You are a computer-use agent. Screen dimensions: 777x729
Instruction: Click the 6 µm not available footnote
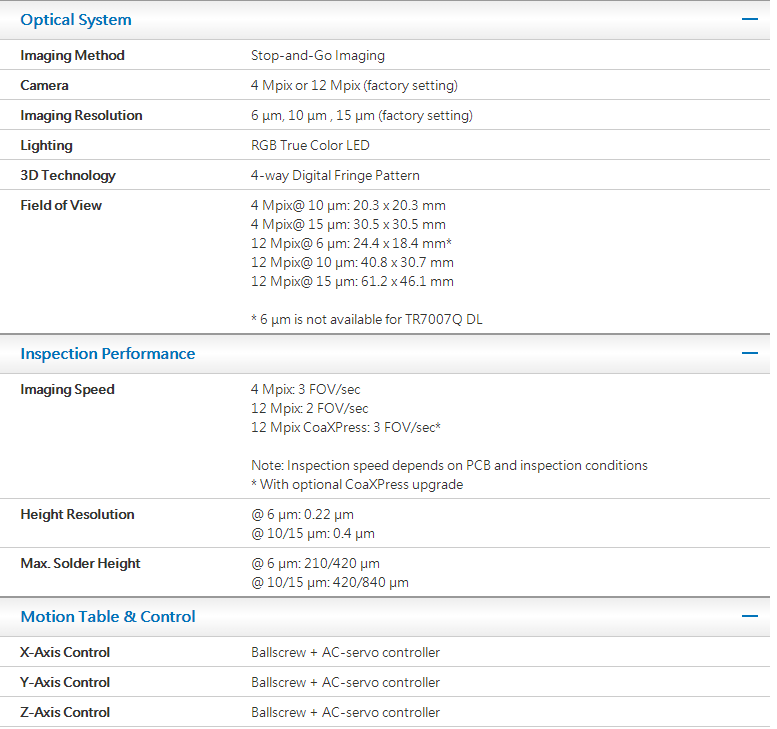coord(368,320)
